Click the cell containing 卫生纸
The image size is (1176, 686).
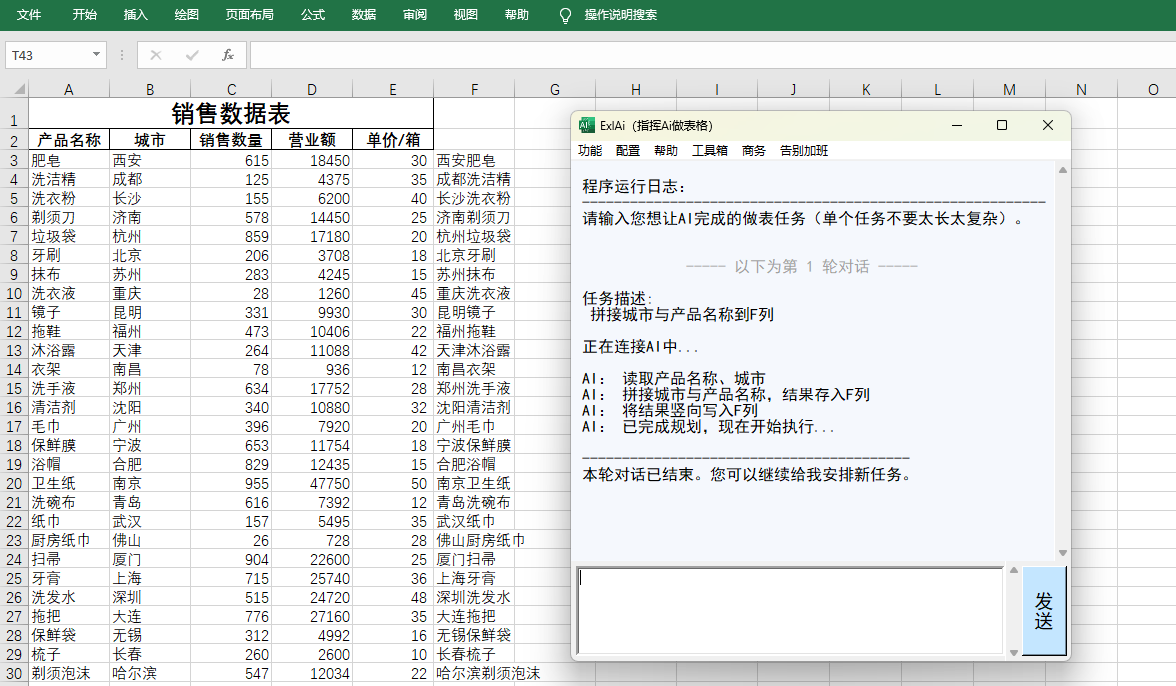tap(69, 484)
